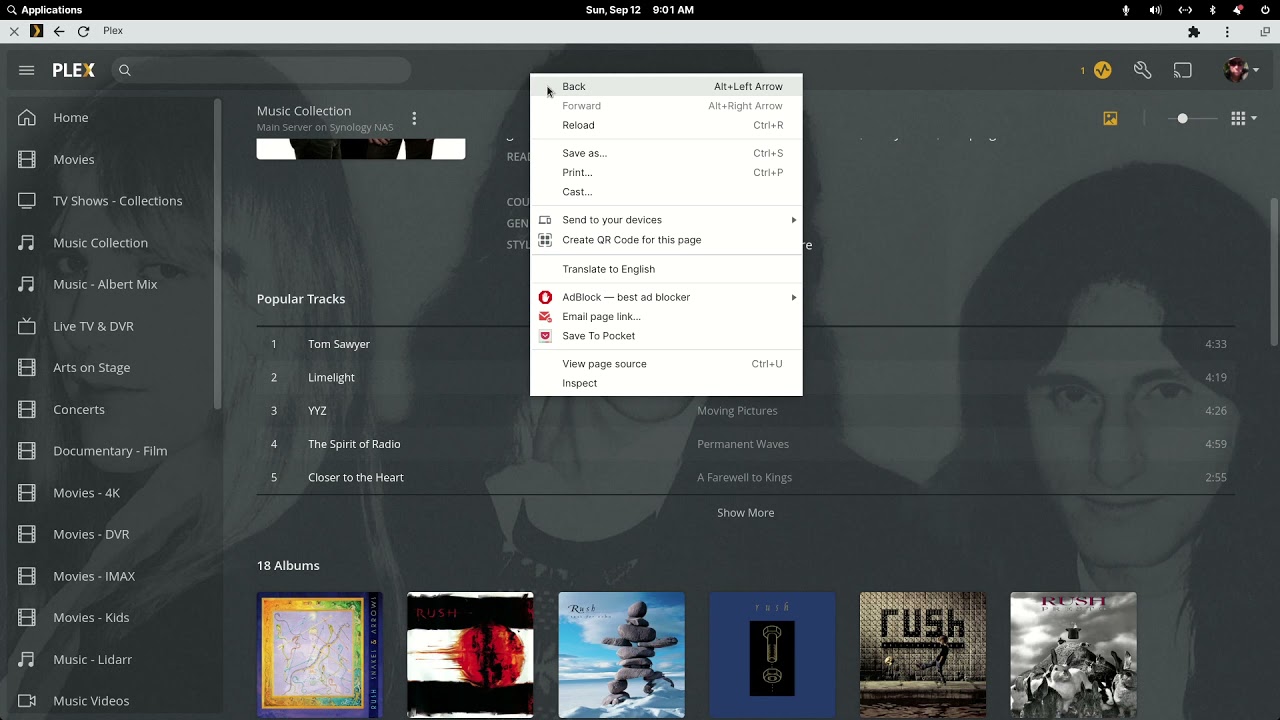Select Cast... in context menu
1280x720 pixels.
666,192
